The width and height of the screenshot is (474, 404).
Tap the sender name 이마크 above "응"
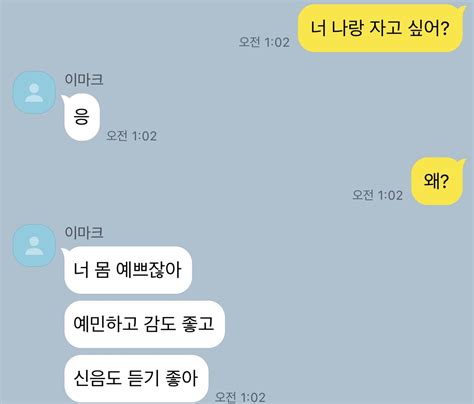point(84,79)
